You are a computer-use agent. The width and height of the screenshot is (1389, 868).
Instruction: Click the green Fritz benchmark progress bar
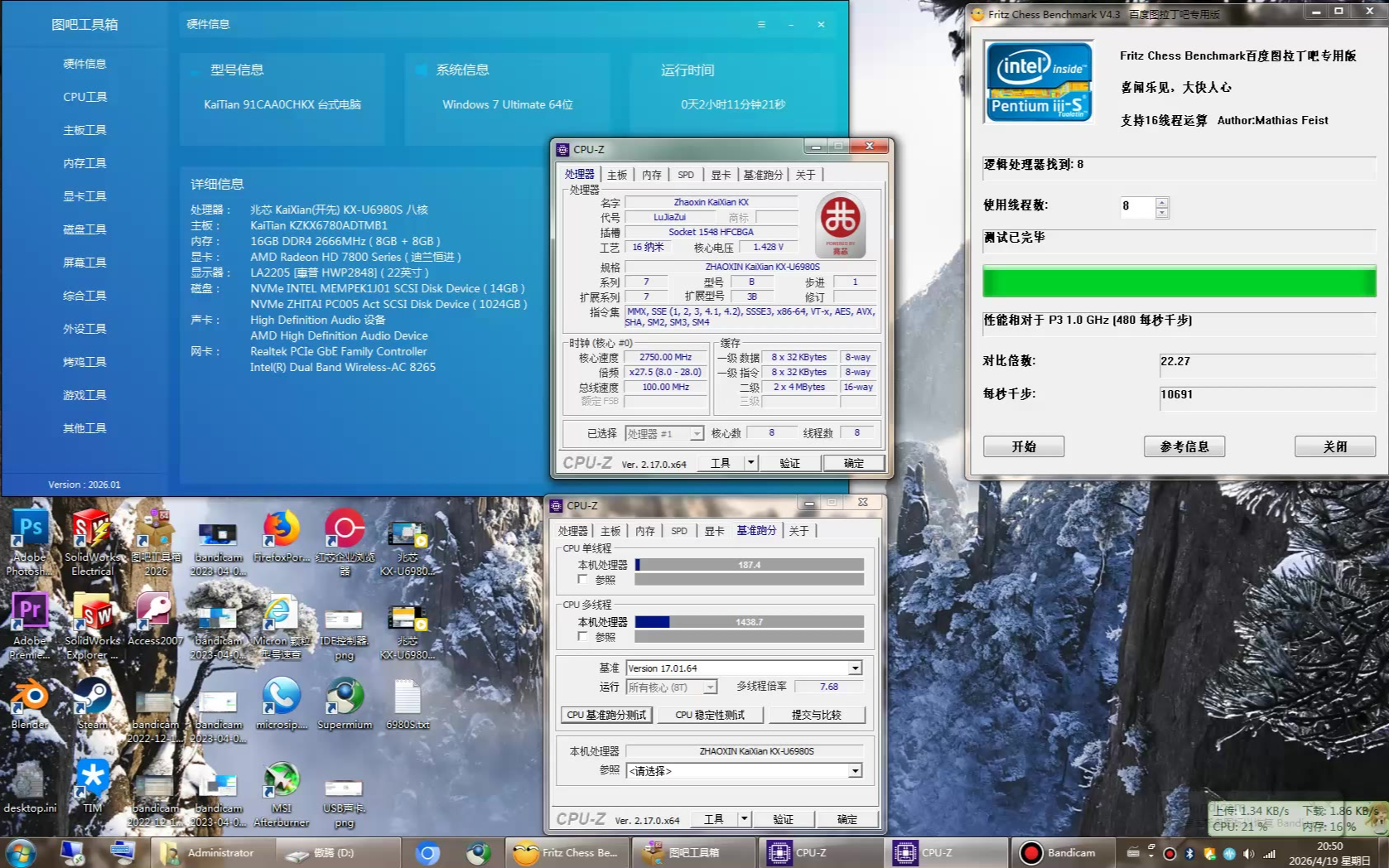click(x=1179, y=281)
